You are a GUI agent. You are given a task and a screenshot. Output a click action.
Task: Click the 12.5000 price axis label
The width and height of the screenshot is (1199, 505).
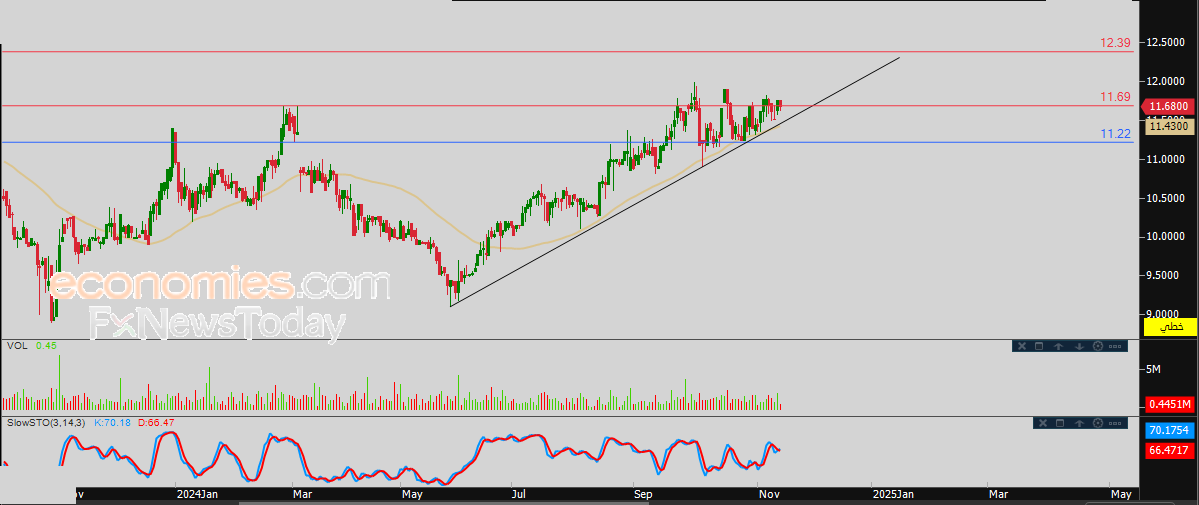1168,43
